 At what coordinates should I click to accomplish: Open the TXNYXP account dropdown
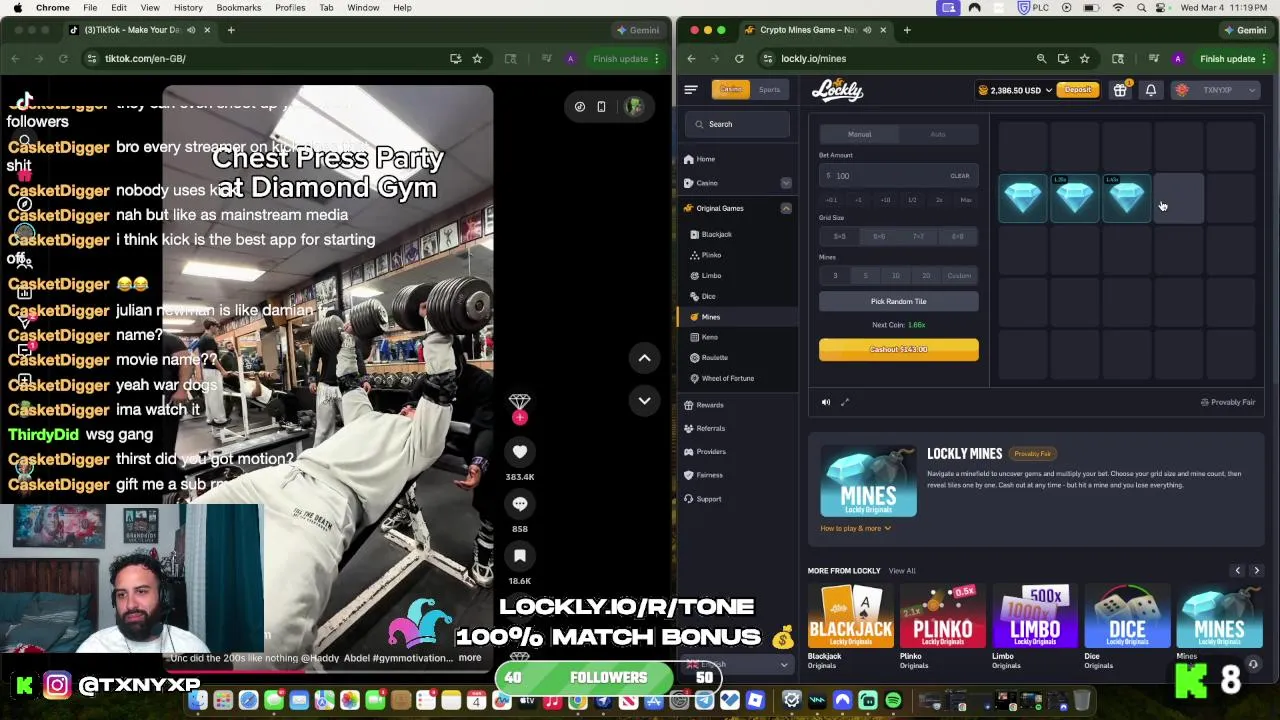pos(1217,90)
